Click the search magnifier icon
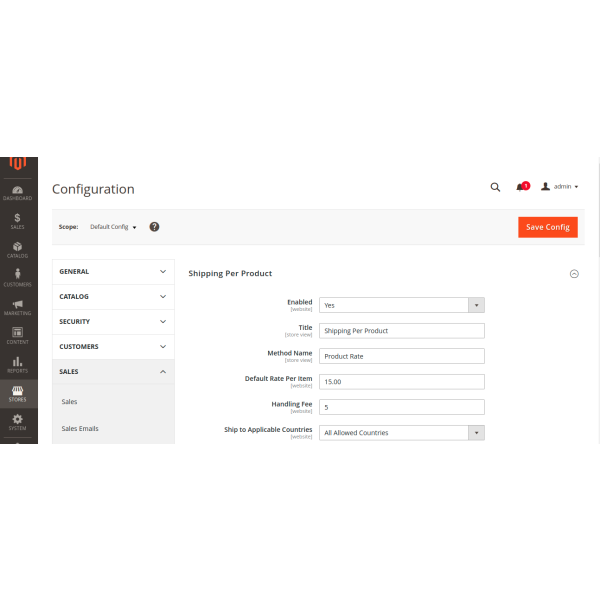Viewport: 600px width, 600px height. coord(495,187)
